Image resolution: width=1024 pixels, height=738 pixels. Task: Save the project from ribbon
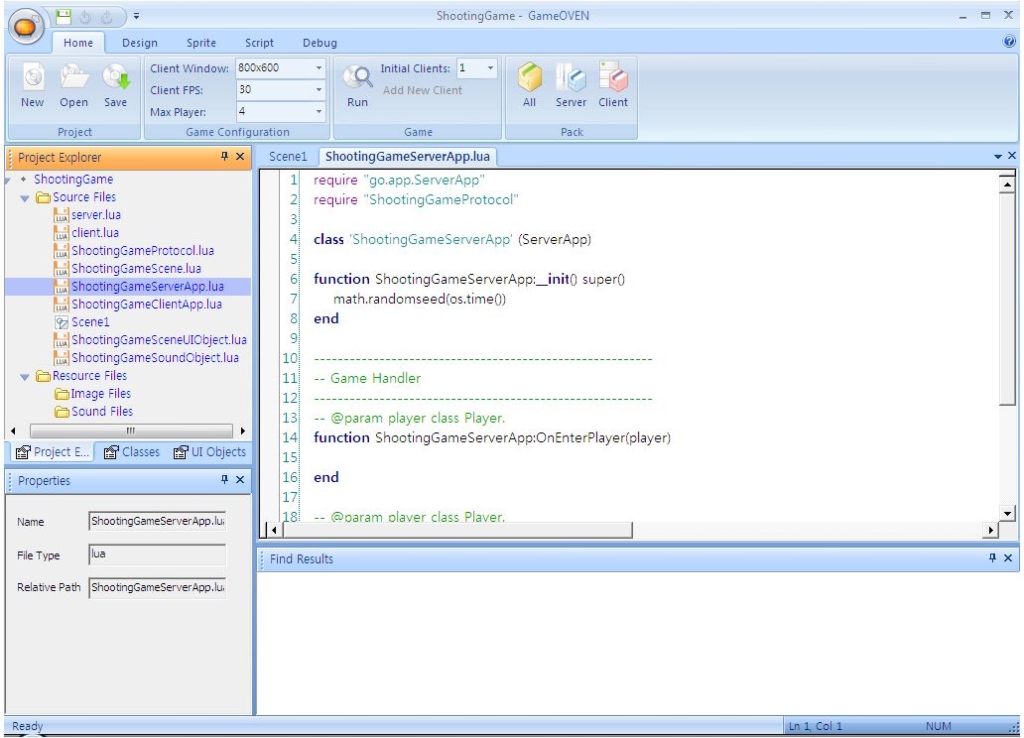point(116,85)
